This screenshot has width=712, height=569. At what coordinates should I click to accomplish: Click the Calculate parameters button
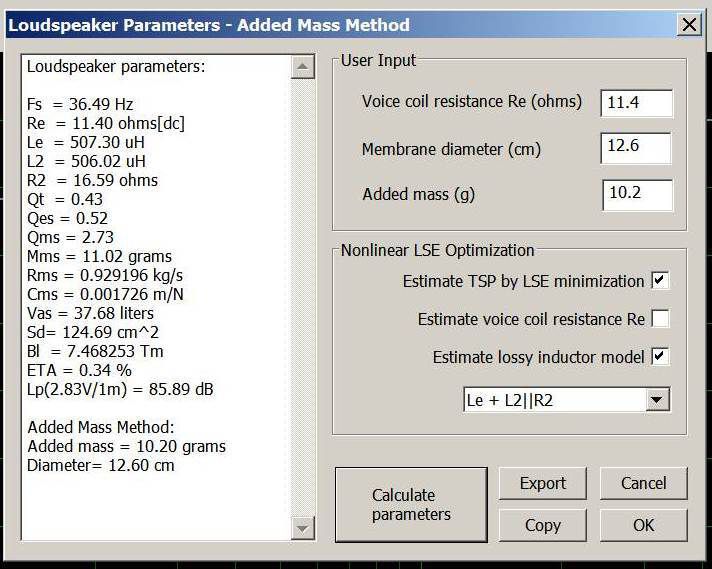pyautogui.click(x=411, y=505)
